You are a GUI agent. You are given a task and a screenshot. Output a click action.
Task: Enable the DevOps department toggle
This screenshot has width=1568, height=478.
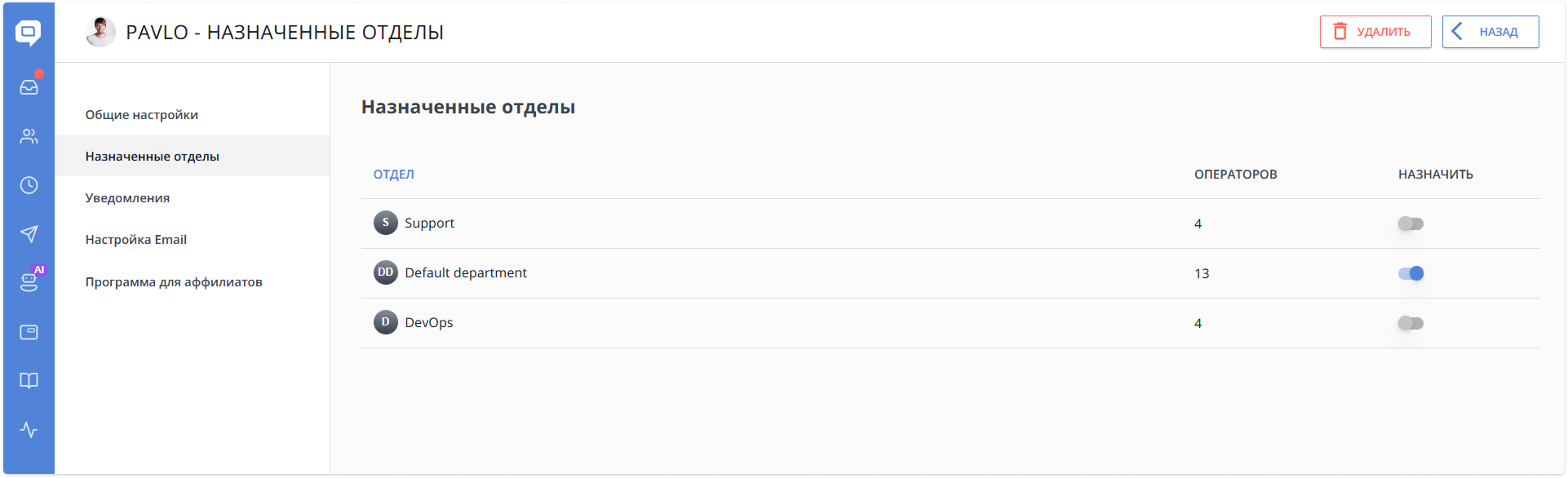click(x=1411, y=323)
